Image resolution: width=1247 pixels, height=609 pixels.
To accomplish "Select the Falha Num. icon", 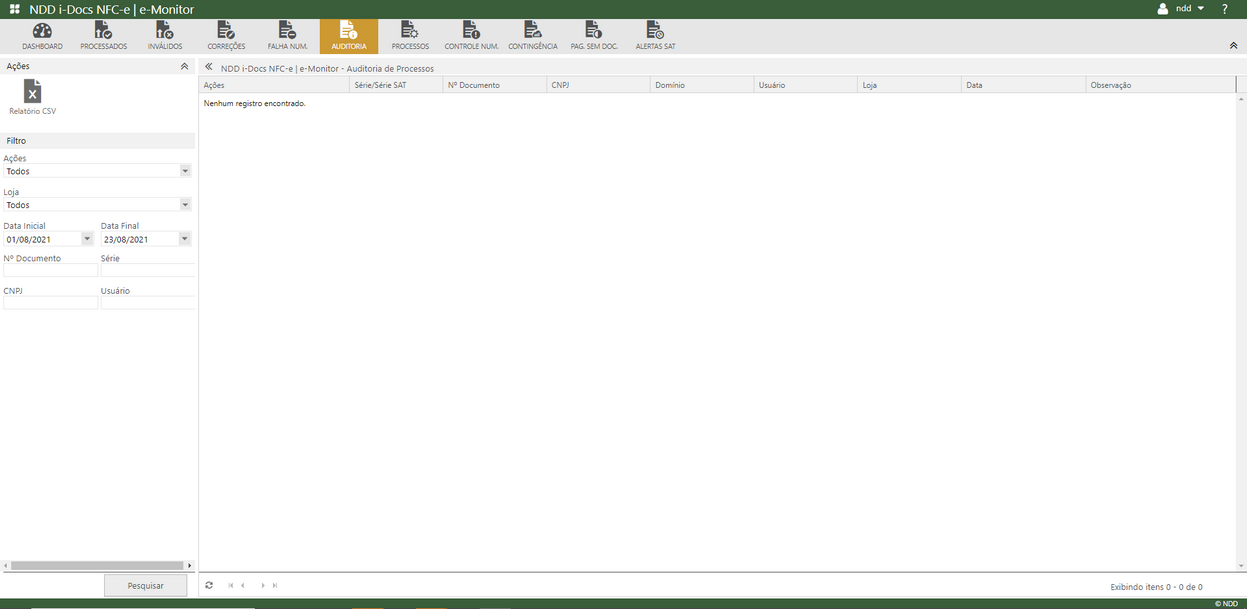I will click(x=287, y=35).
